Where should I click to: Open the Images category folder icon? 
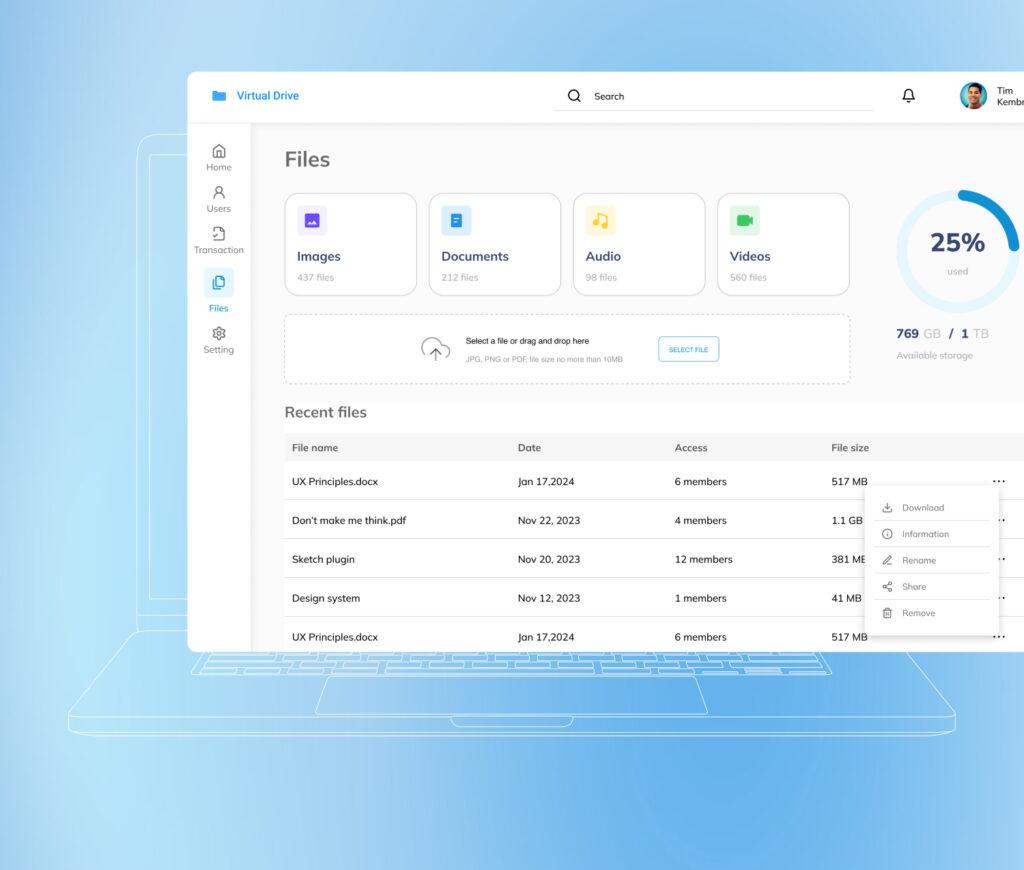pos(312,219)
